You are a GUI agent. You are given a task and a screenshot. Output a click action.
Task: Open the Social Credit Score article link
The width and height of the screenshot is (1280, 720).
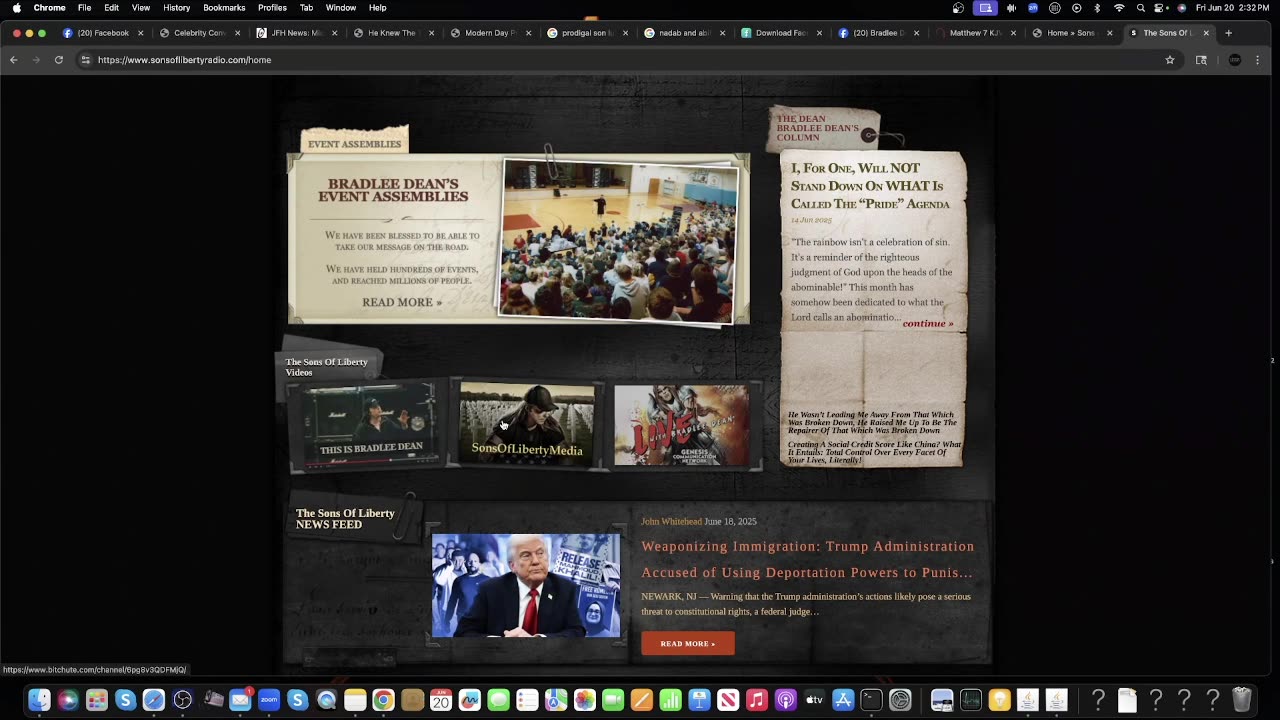click(875, 452)
